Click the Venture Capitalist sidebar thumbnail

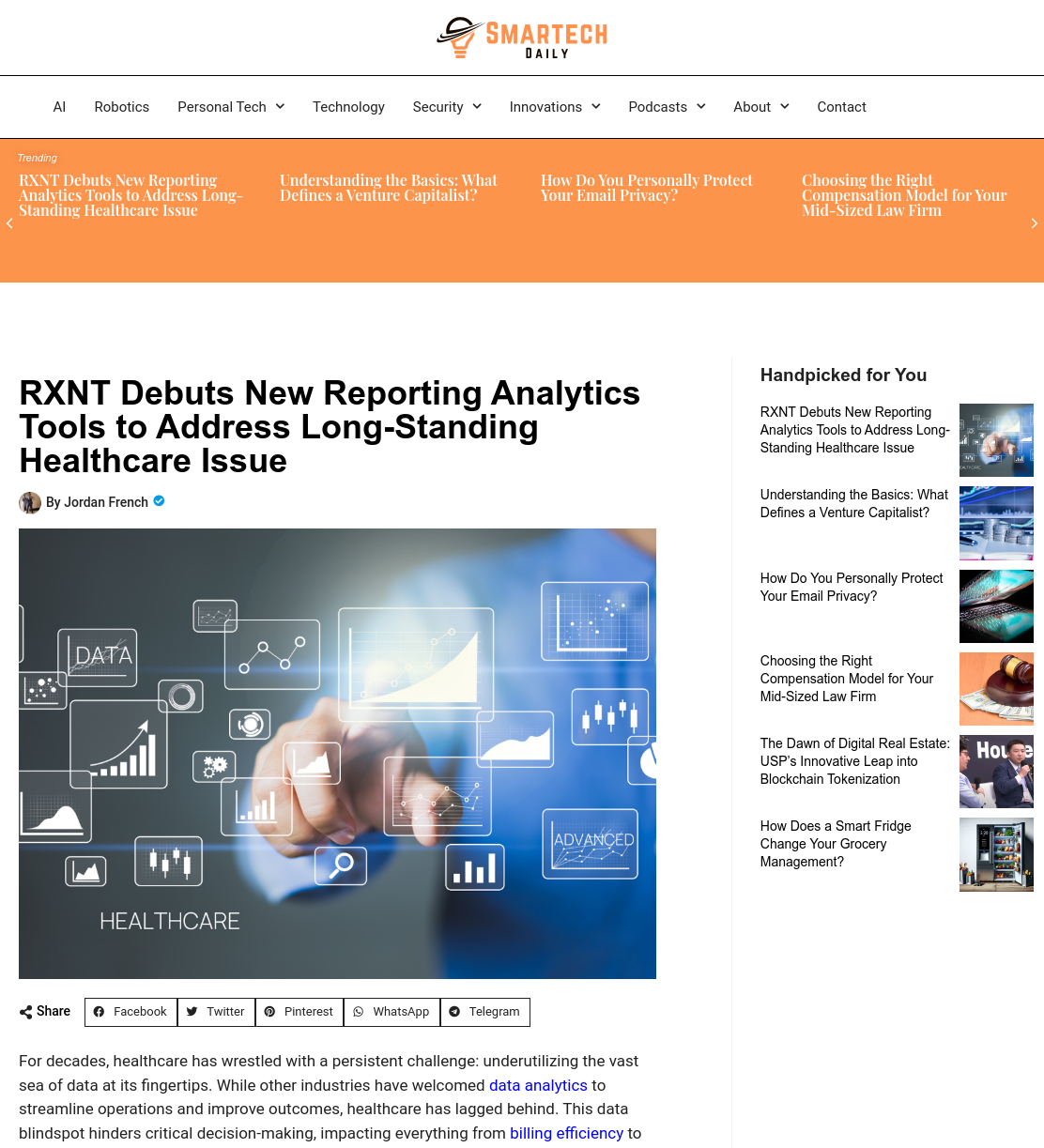[996, 523]
